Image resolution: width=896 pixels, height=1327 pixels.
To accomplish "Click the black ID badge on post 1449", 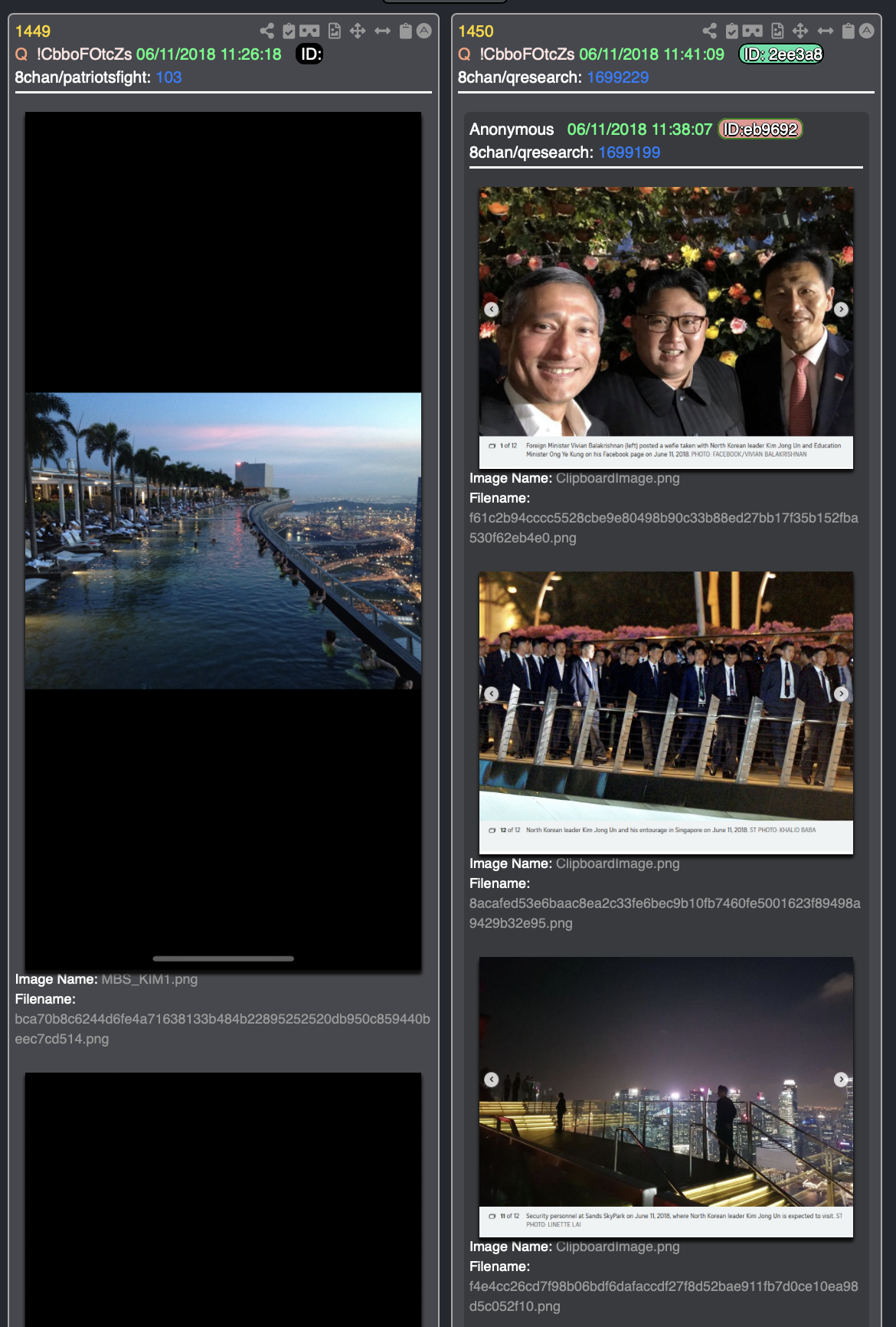I will pyautogui.click(x=310, y=54).
